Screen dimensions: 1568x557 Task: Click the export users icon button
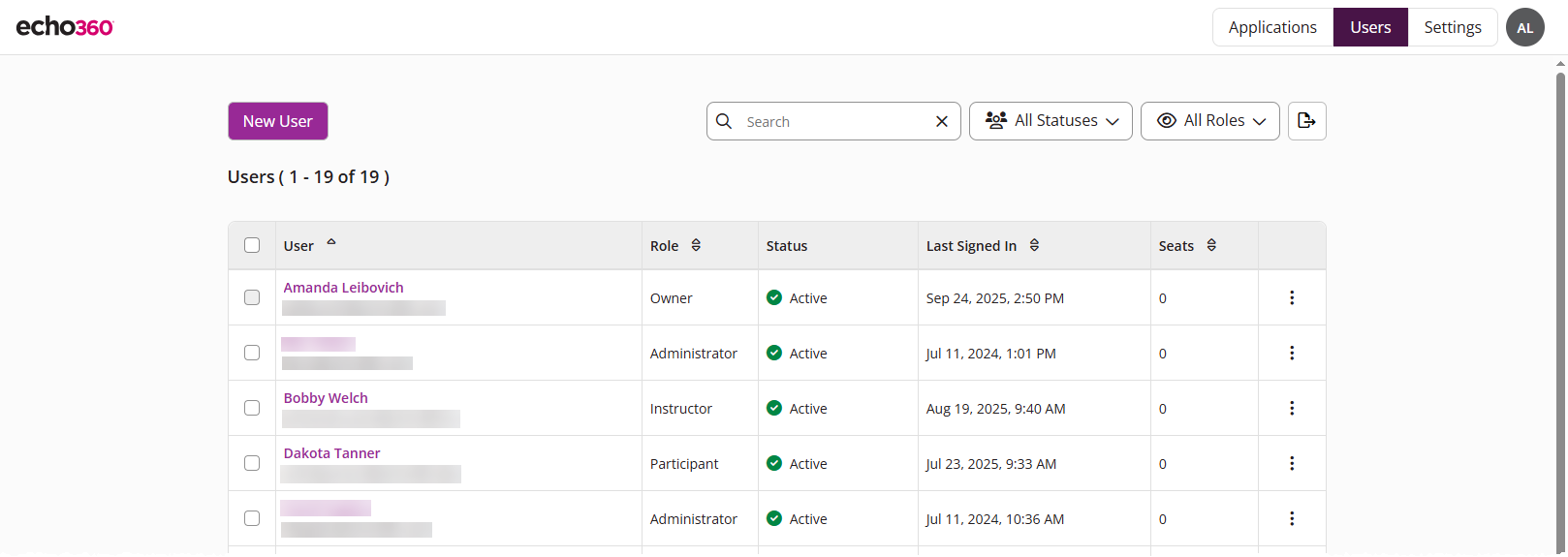(1306, 121)
